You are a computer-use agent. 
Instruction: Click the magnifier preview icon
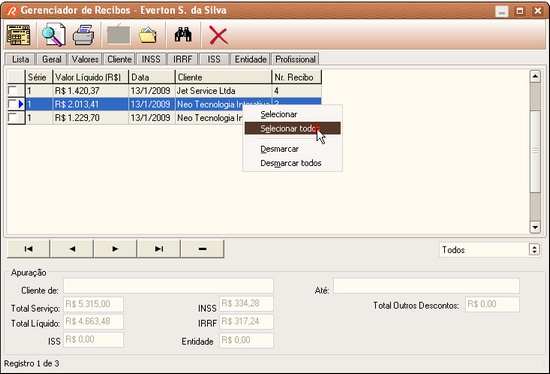(x=54, y=35)
